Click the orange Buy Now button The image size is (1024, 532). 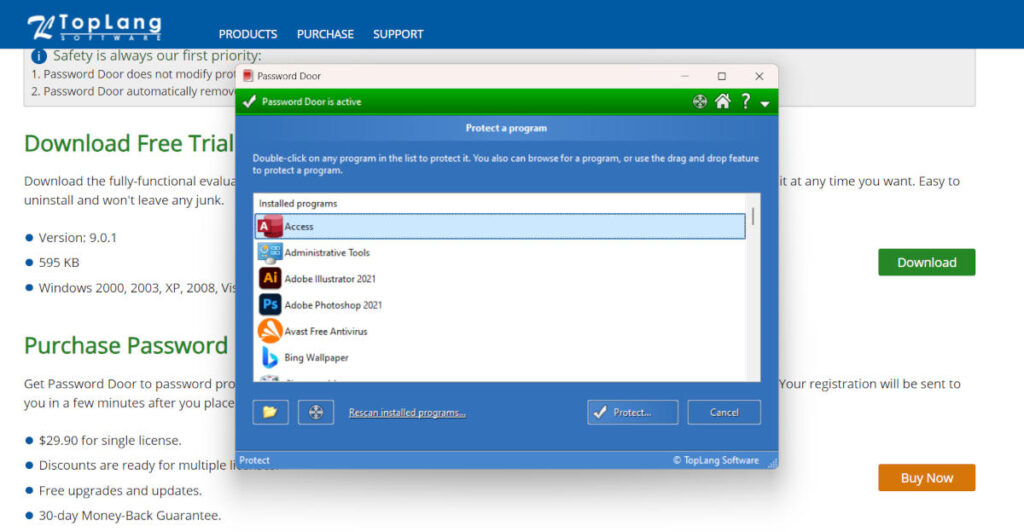tap(926, 478)
